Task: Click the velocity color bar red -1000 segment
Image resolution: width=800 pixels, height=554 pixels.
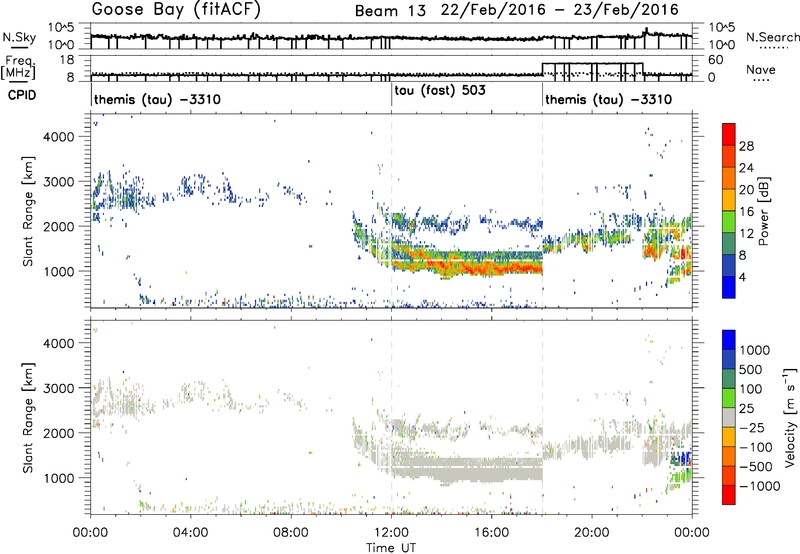Action: click(x=729, y=495)
